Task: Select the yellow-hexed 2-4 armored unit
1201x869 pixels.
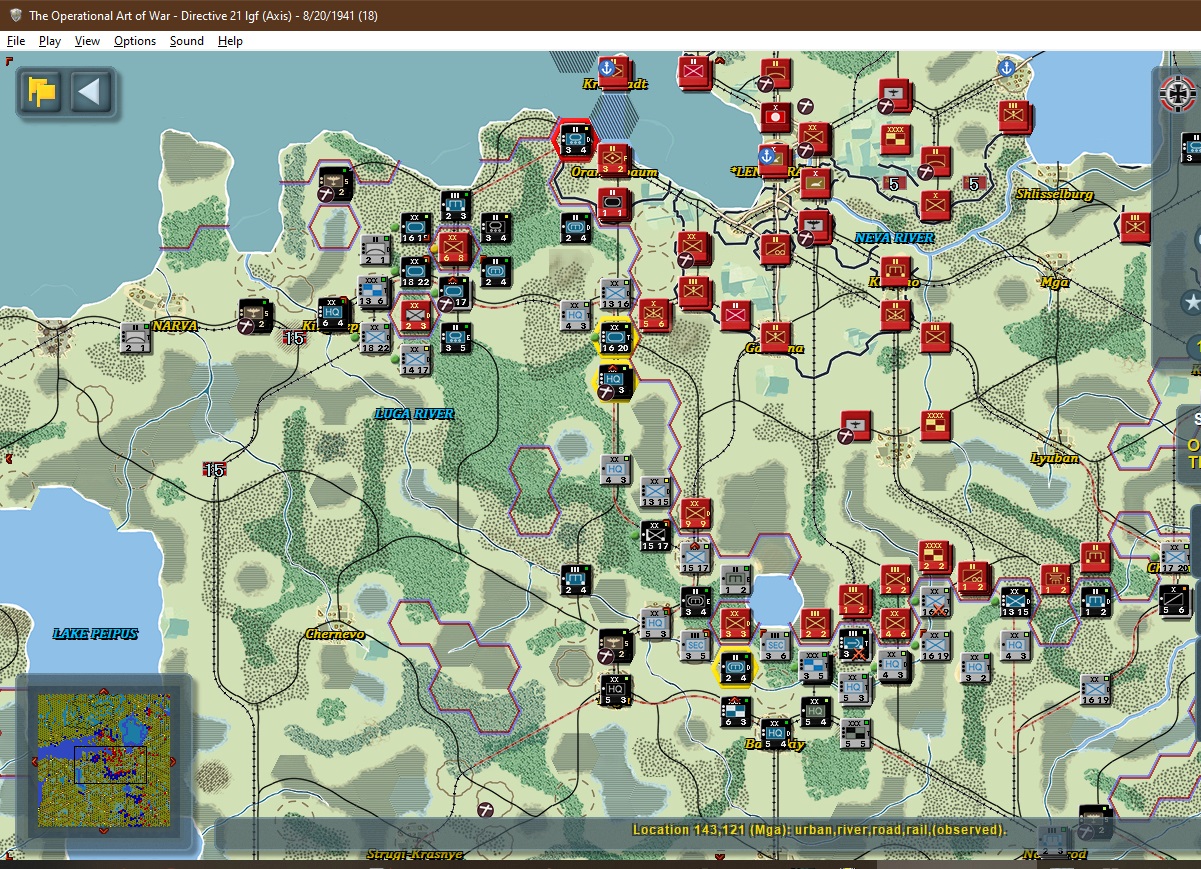Action: (735, 668)
